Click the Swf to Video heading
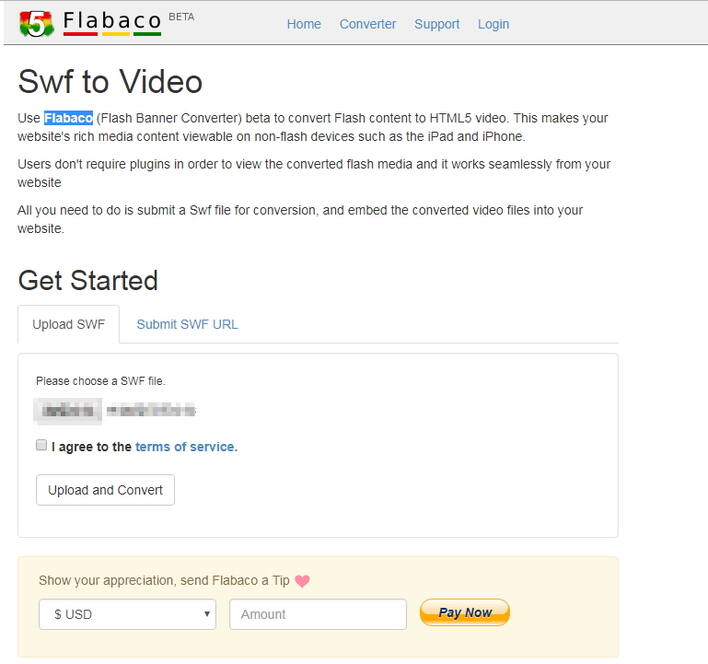The width and height of the screenshot is (708, 664). click(110, 82)
